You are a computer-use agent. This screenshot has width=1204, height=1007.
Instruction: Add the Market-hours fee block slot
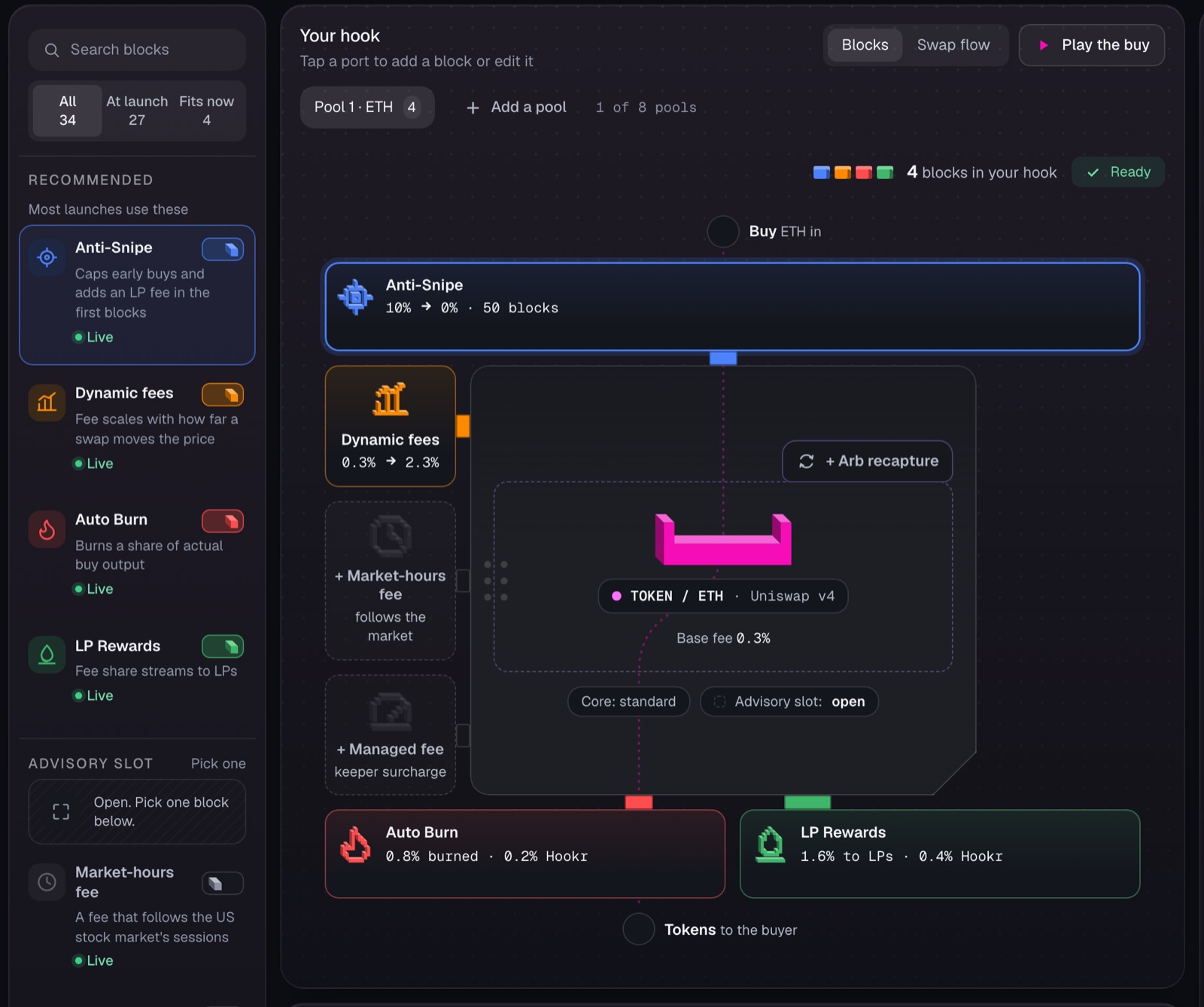coord(391,581)
